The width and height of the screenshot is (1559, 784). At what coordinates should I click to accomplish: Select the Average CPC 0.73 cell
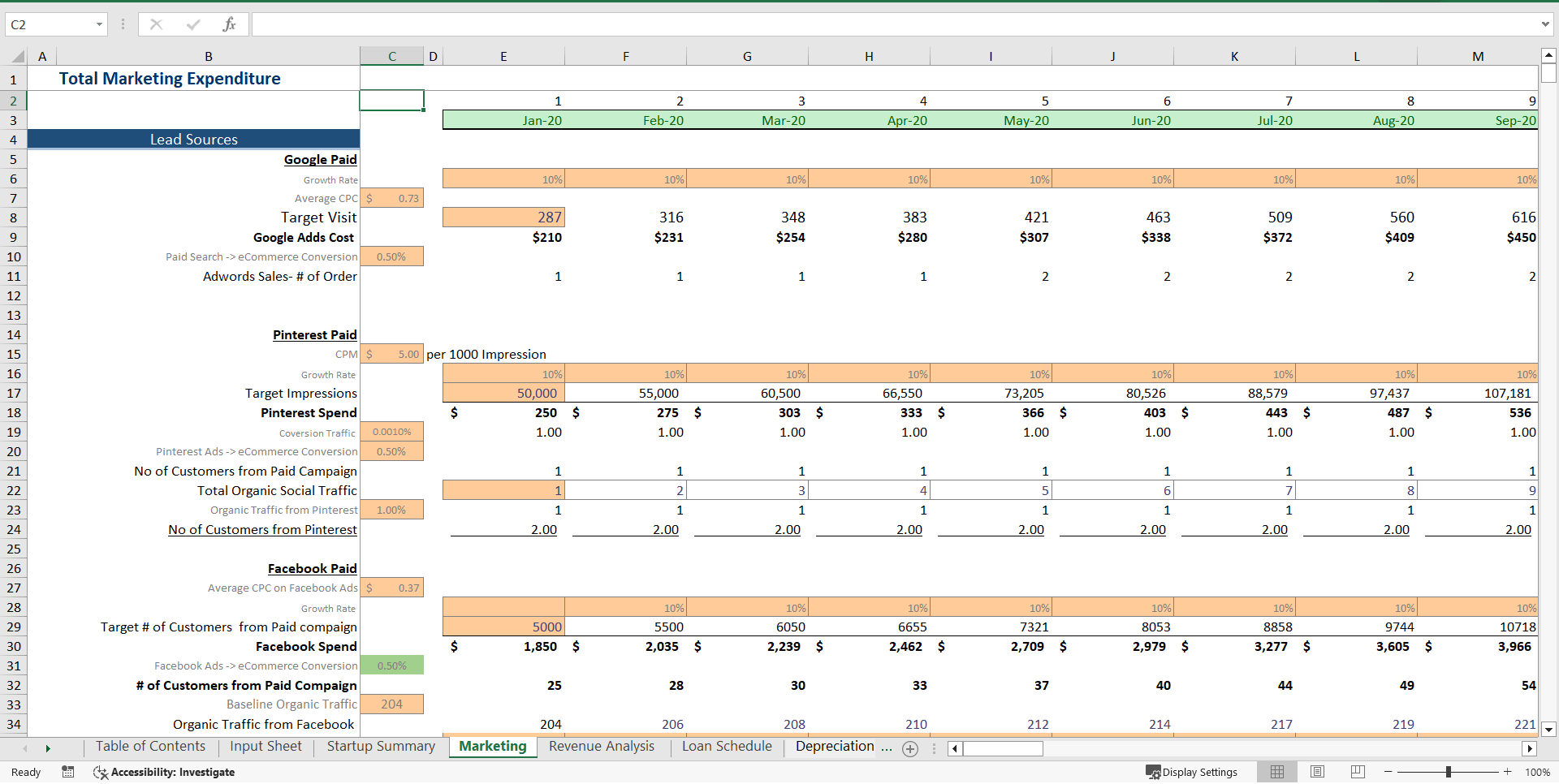click(392, 198)
